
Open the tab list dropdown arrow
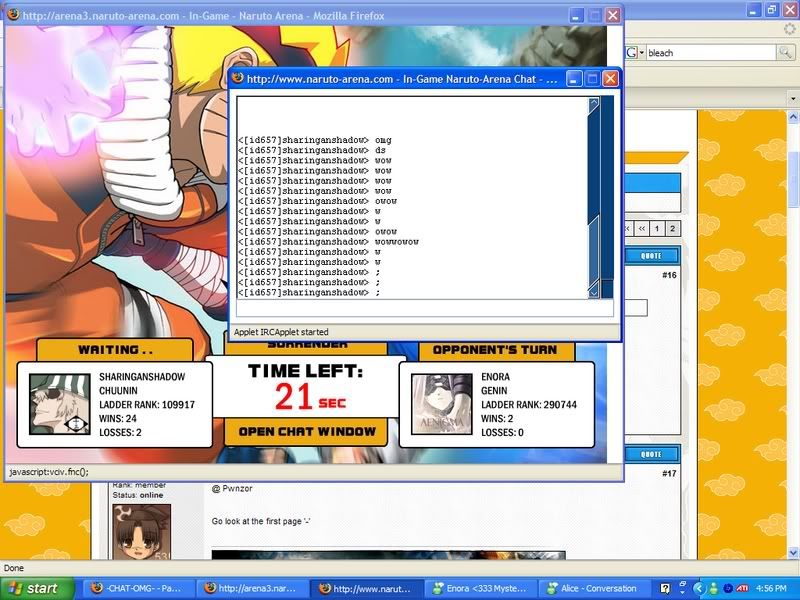[x=792, y=97]
